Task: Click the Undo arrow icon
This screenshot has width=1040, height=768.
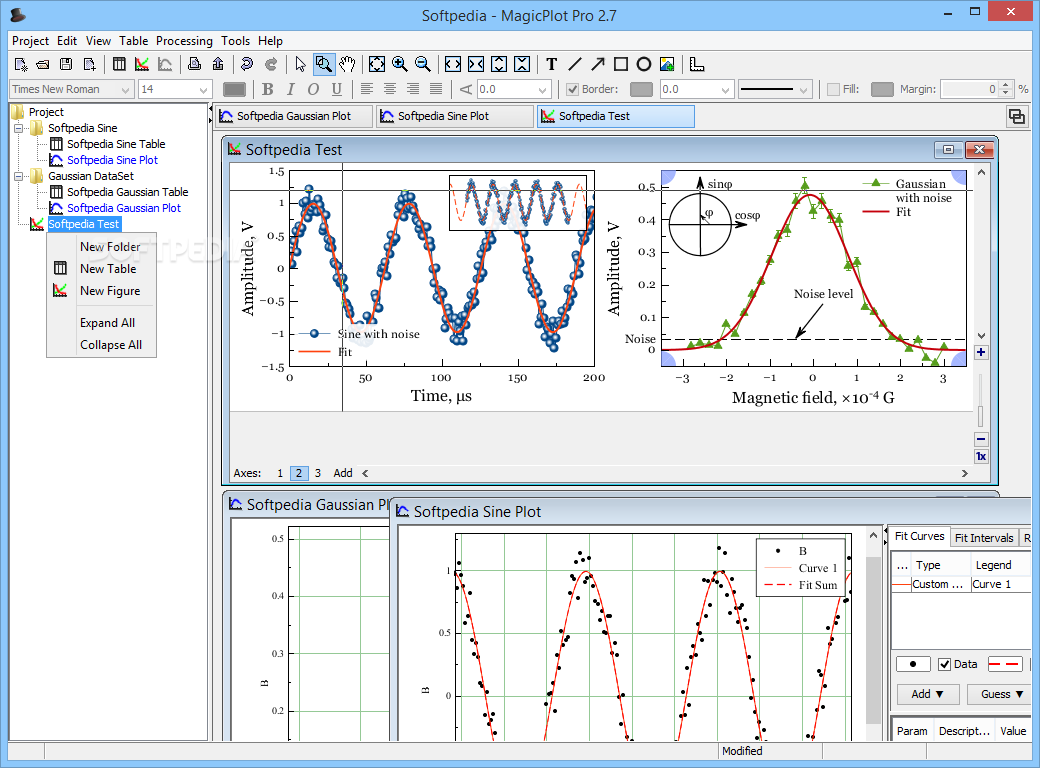Action: click(246, 65)
